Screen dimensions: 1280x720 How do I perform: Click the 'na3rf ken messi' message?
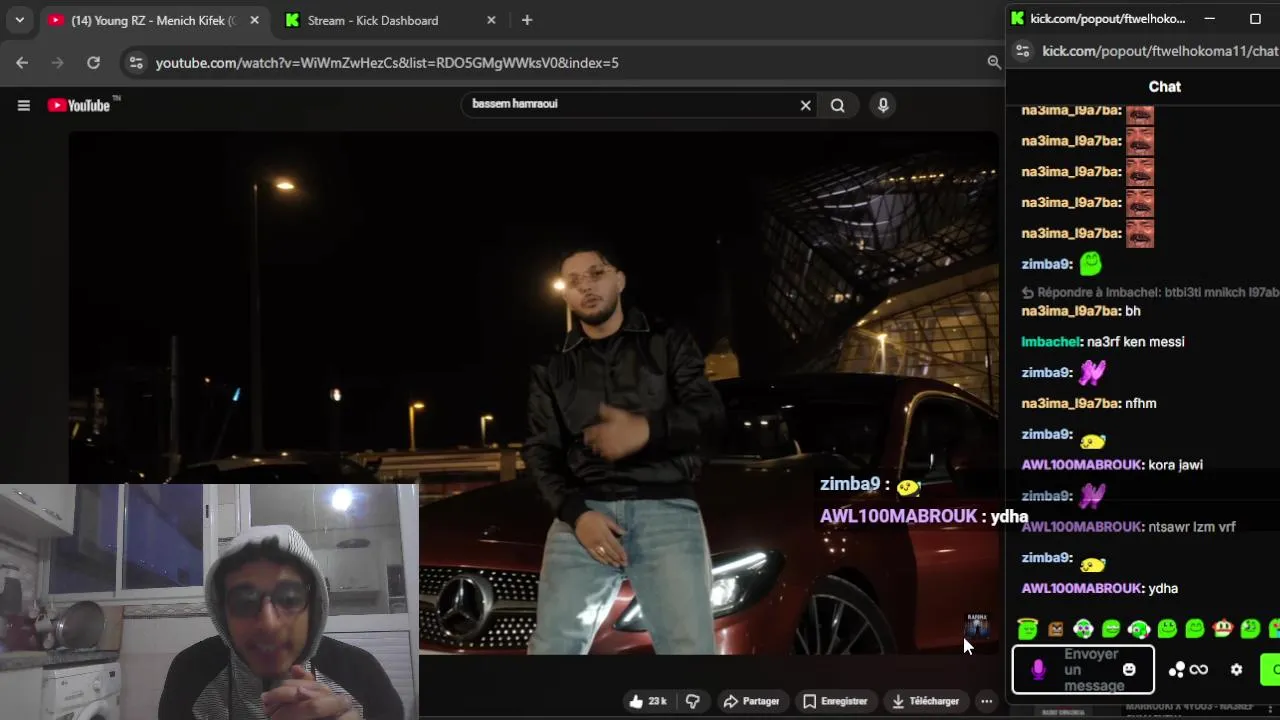(1136, 342)
